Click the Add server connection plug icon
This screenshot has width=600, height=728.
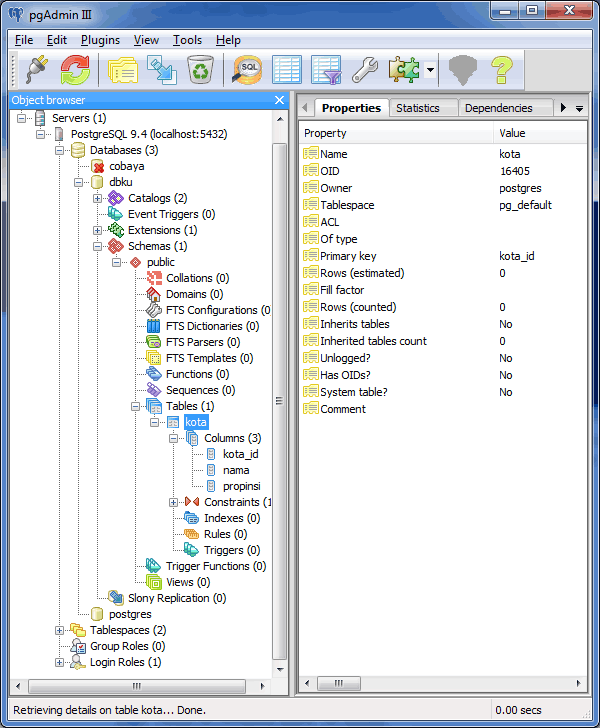37,70
